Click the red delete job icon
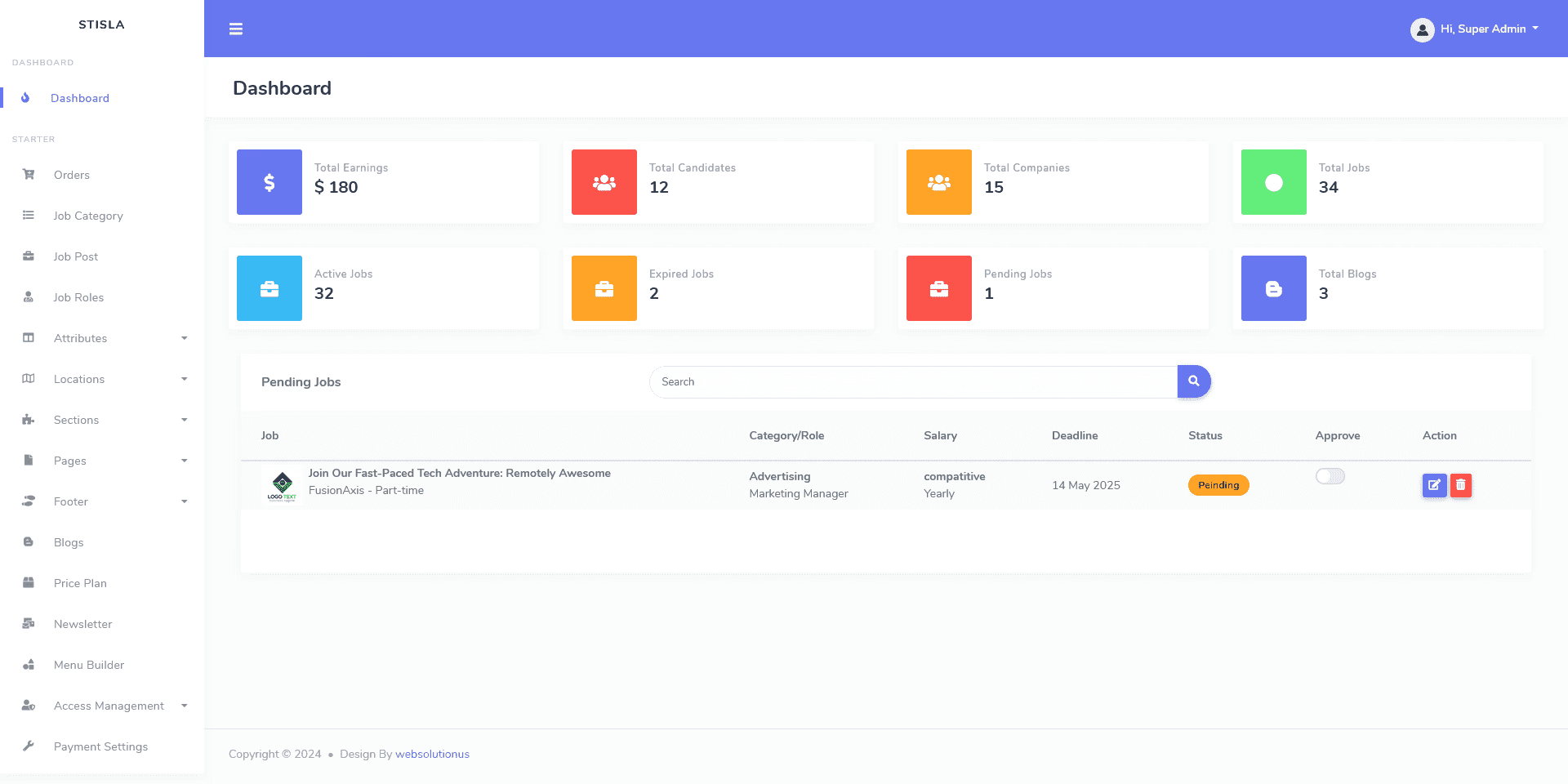 (x=1461, y=485)
